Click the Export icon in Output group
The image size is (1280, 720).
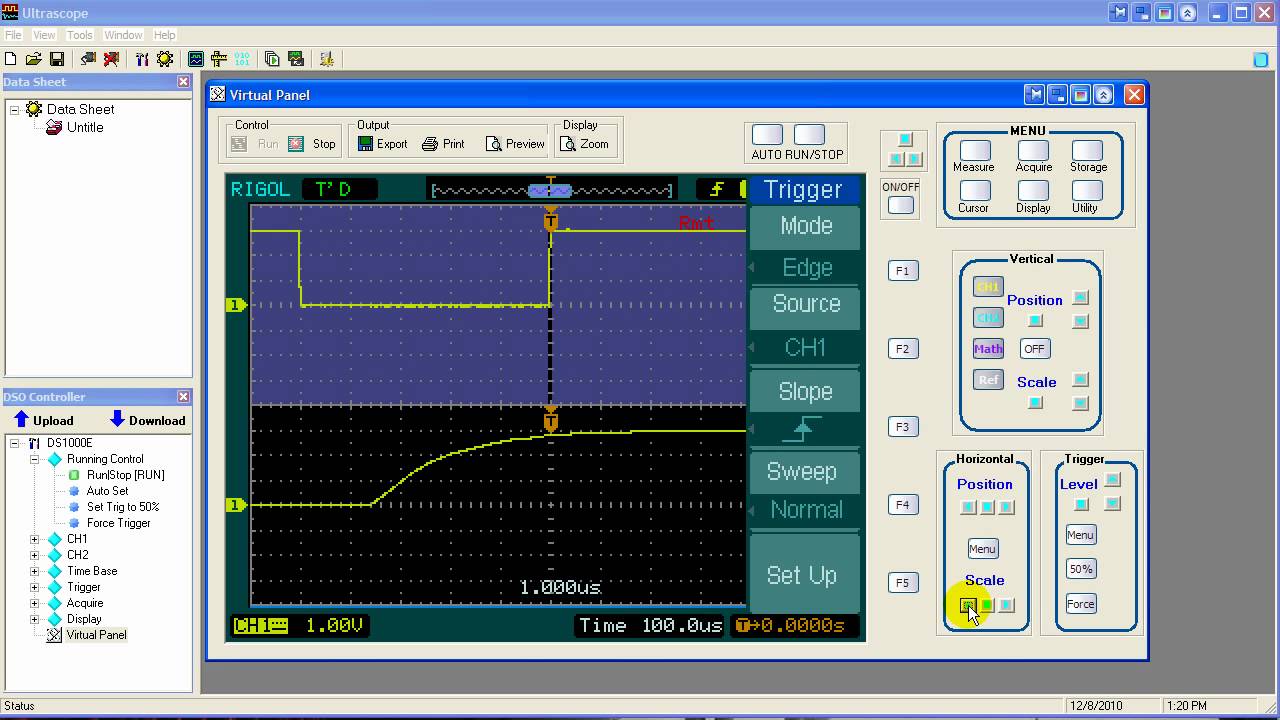pyautogui.click(x=366, y=144)
